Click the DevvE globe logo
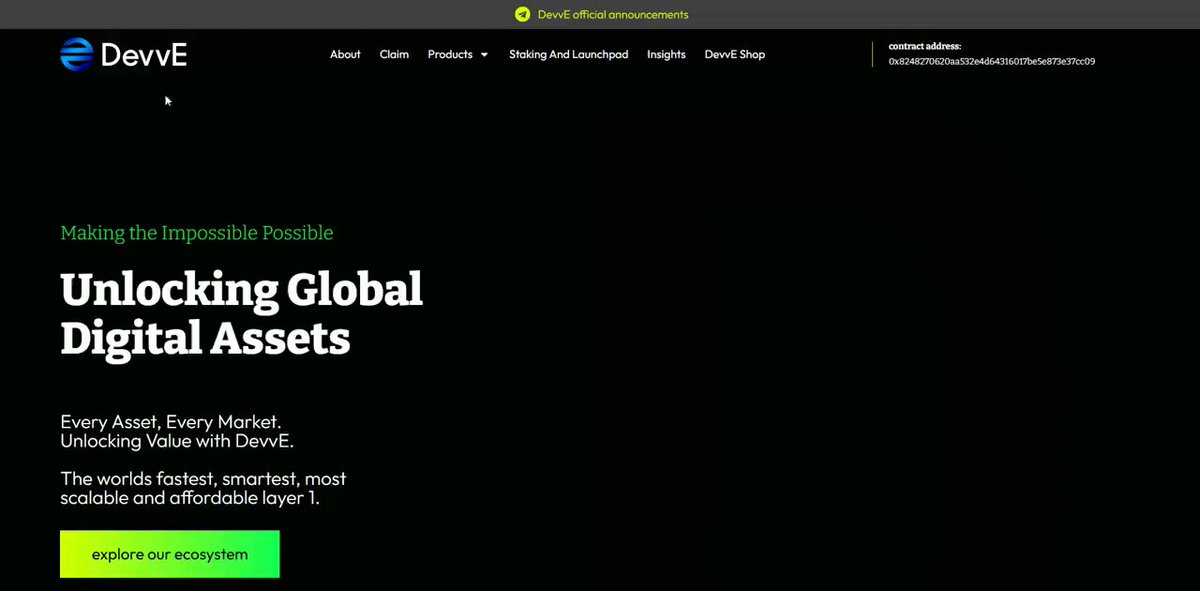Viewport: 1200px width, 591px height. tap(76, 54)
